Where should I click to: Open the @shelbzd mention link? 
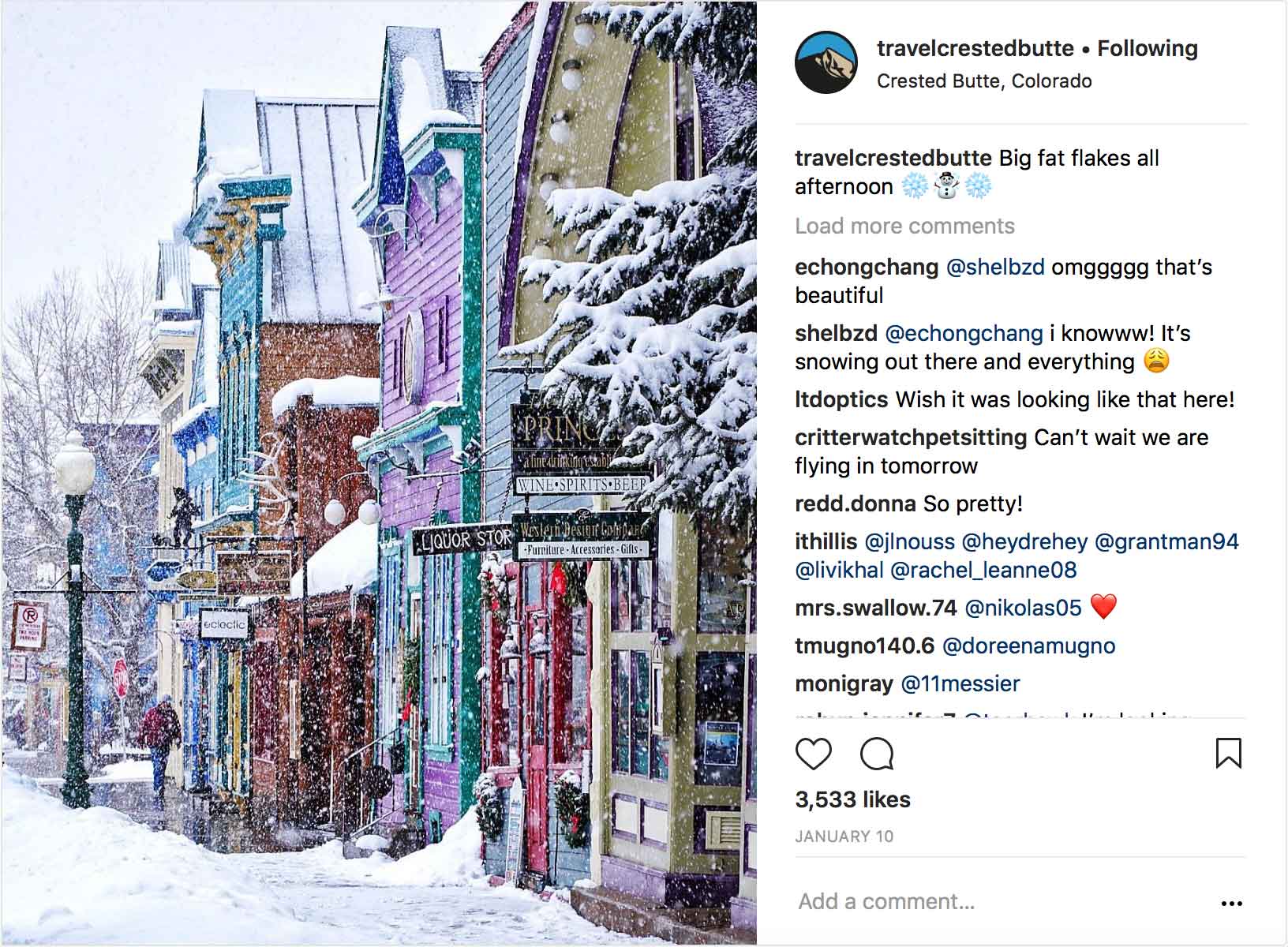(x=995, y=267)
